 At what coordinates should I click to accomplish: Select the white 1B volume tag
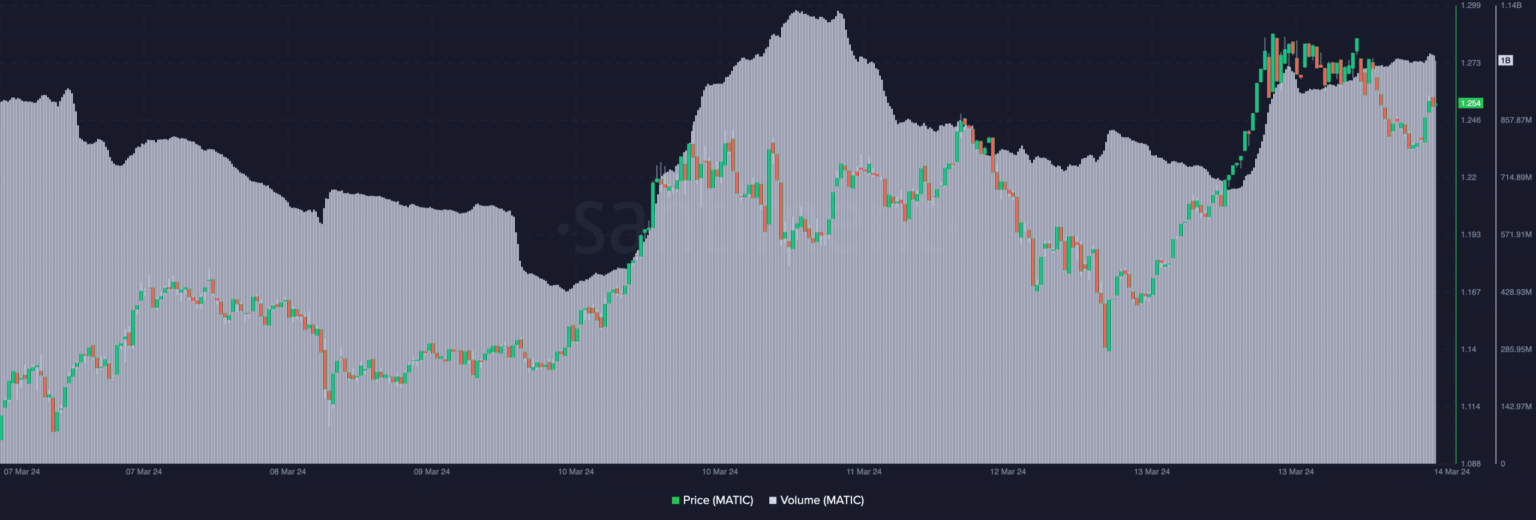tap(1505, 61)
